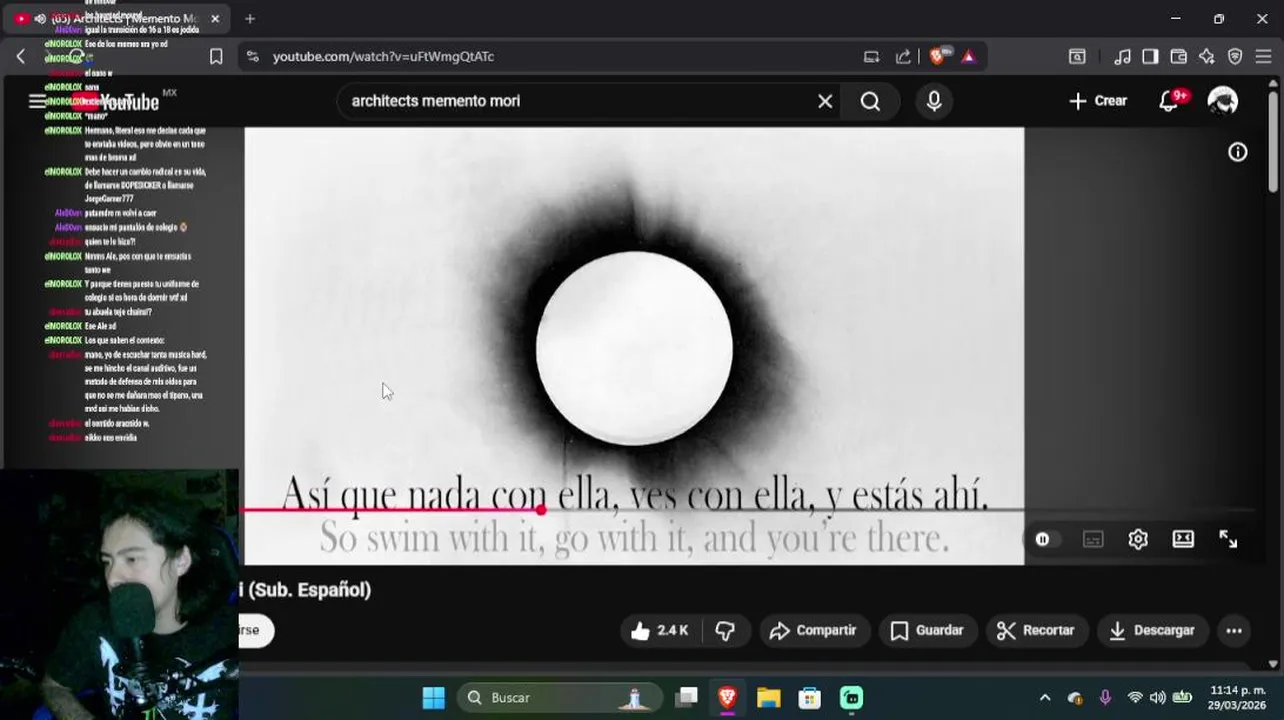This screenshot has width=1284, height=720.
Task: Click the Recortar clip button
Action: pos(1036,630)
